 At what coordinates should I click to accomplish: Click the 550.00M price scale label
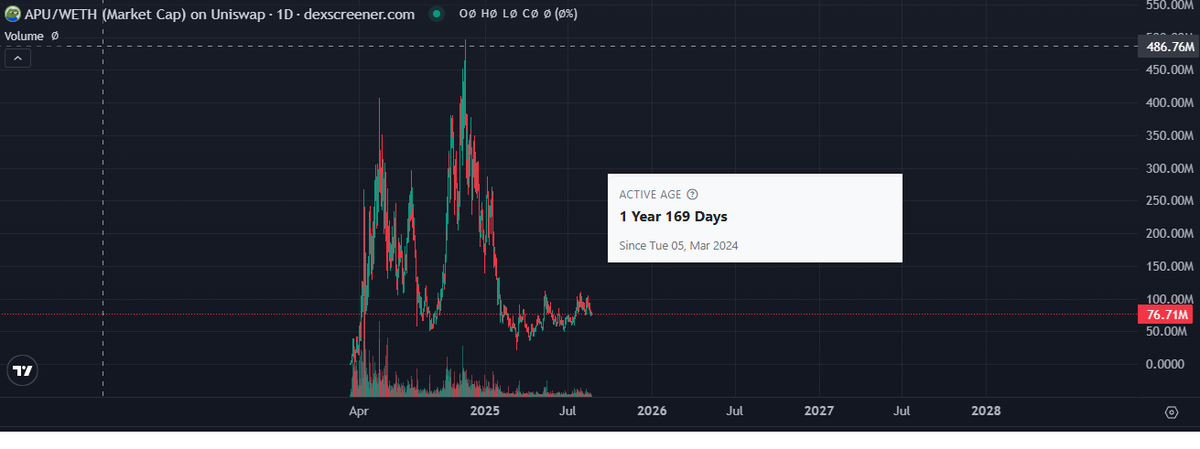tap(1170, 6)
